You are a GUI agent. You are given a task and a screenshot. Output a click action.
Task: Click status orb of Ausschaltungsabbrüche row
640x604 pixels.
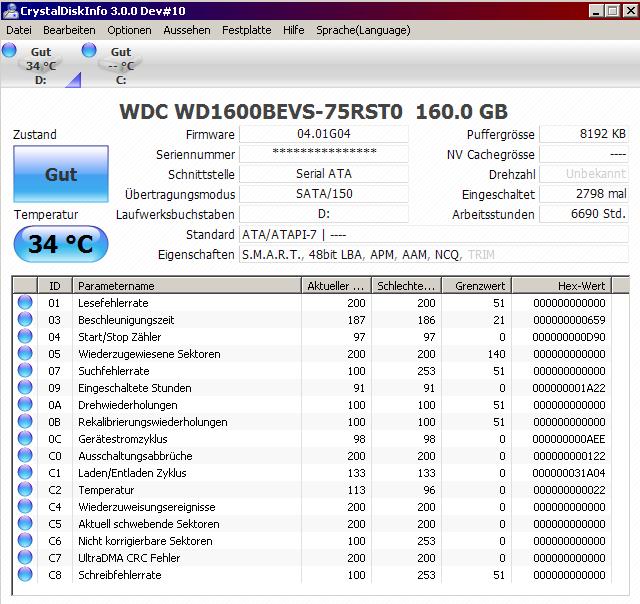[25, 455]
